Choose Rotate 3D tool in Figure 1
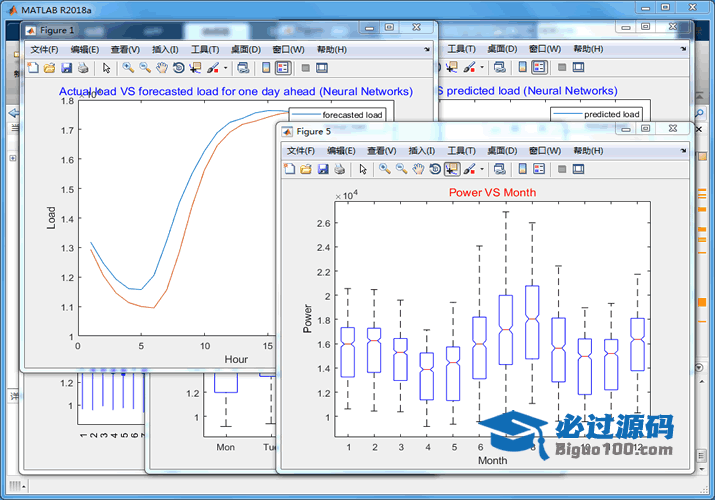 [x=179, y=68]
